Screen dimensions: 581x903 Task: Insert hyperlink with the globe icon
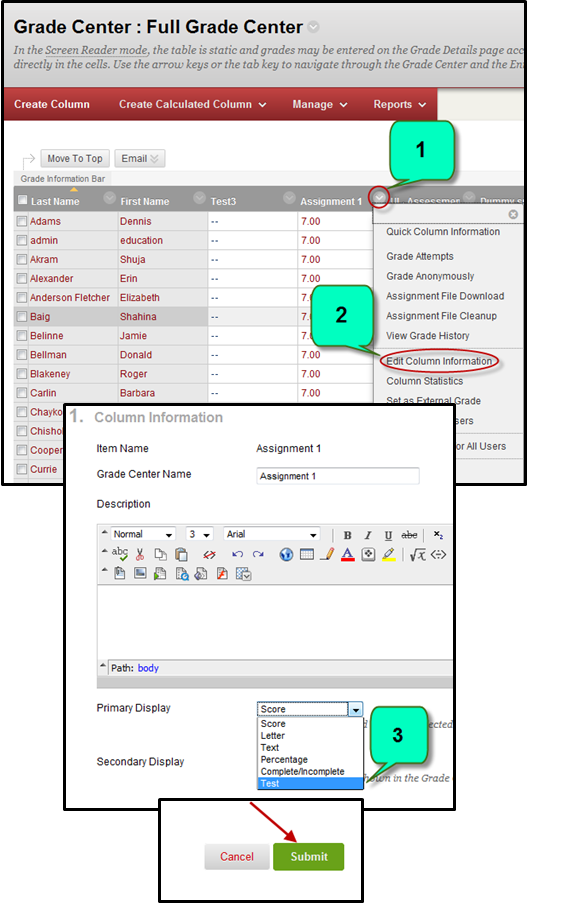(x=286, y=554)
